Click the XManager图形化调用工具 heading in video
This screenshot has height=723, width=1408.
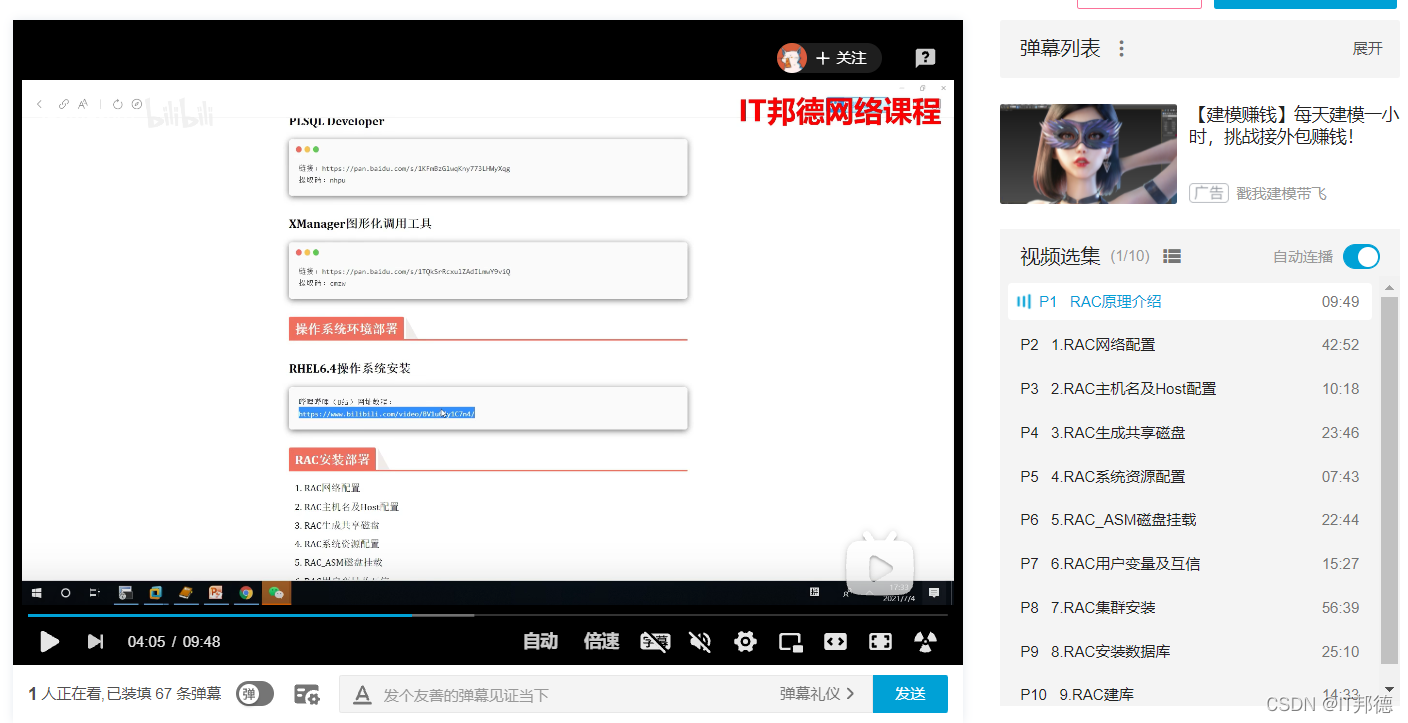[x=360, y=224]
